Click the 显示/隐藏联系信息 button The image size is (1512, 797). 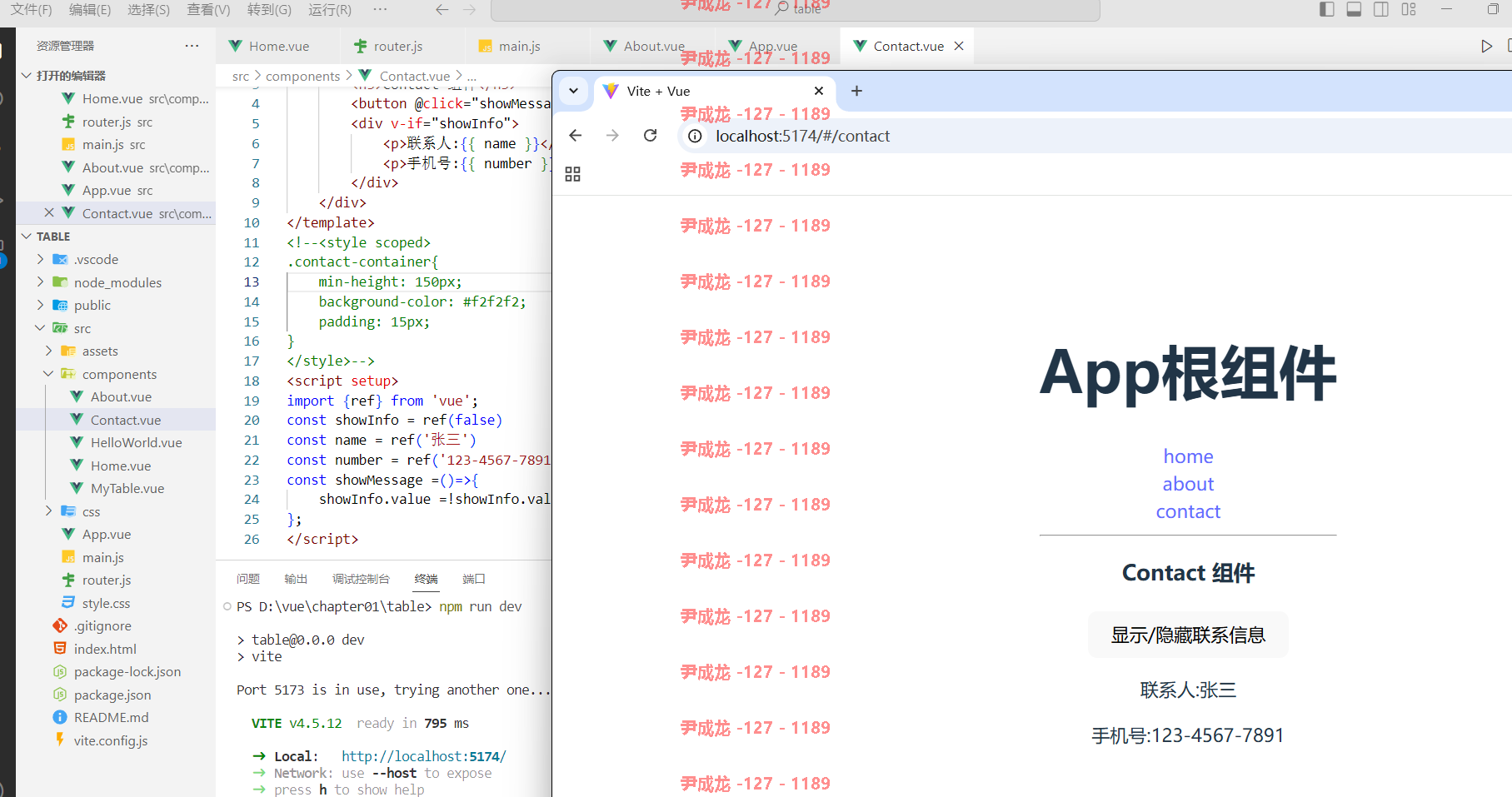1188,635
